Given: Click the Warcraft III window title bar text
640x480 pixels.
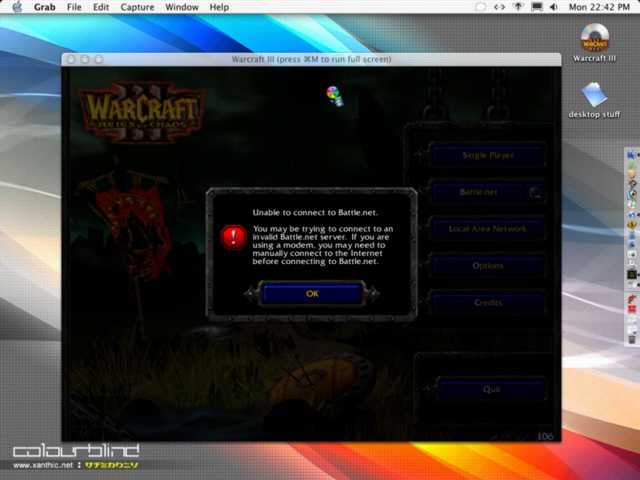Looking at the screenshot, I should coord(311,59).
